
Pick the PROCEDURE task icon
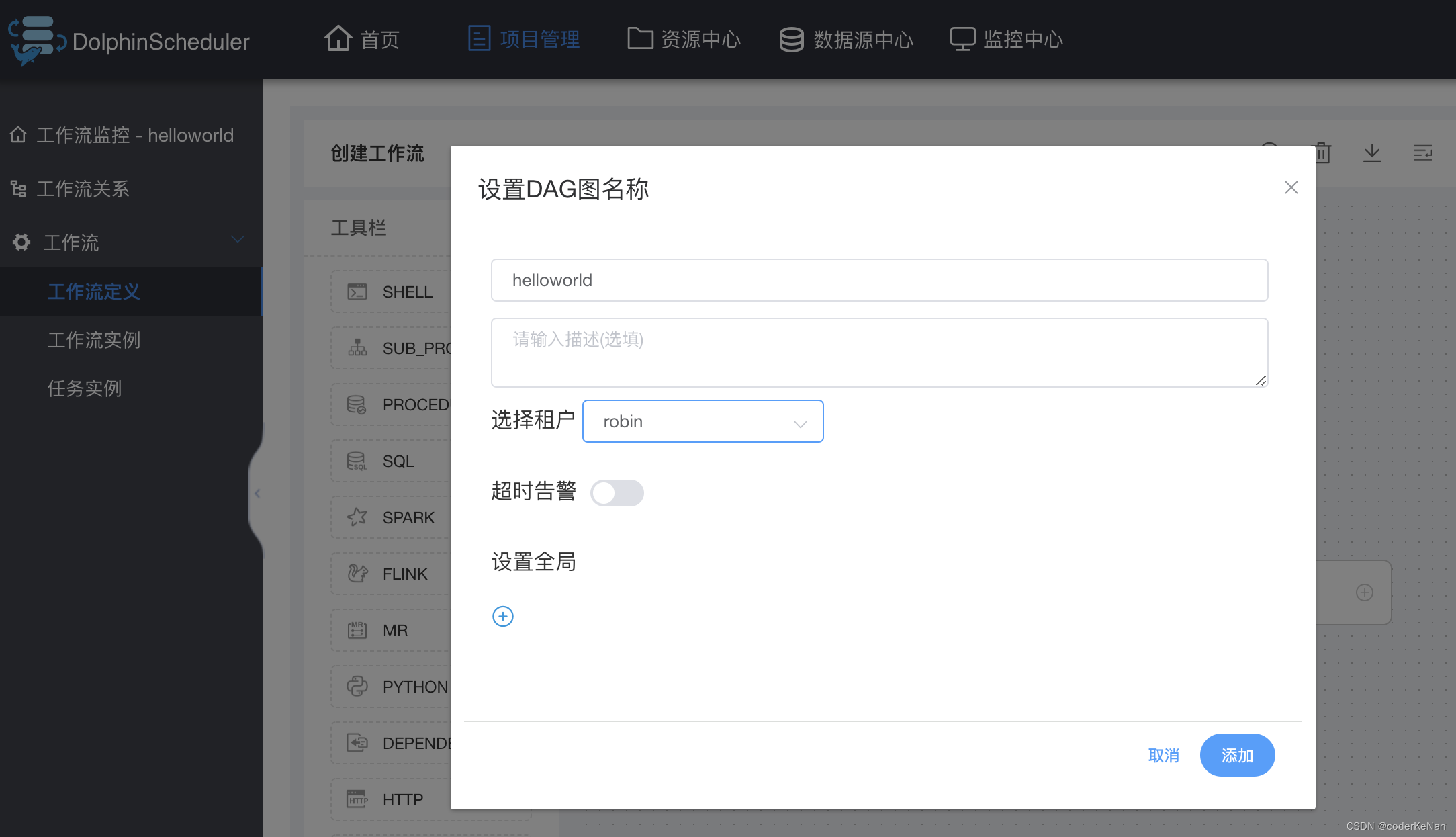pyautogui.click(x=357, y=404)
